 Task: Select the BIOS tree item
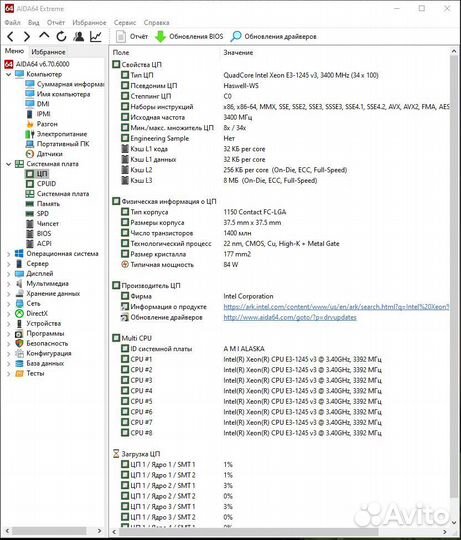coord(38,234)
